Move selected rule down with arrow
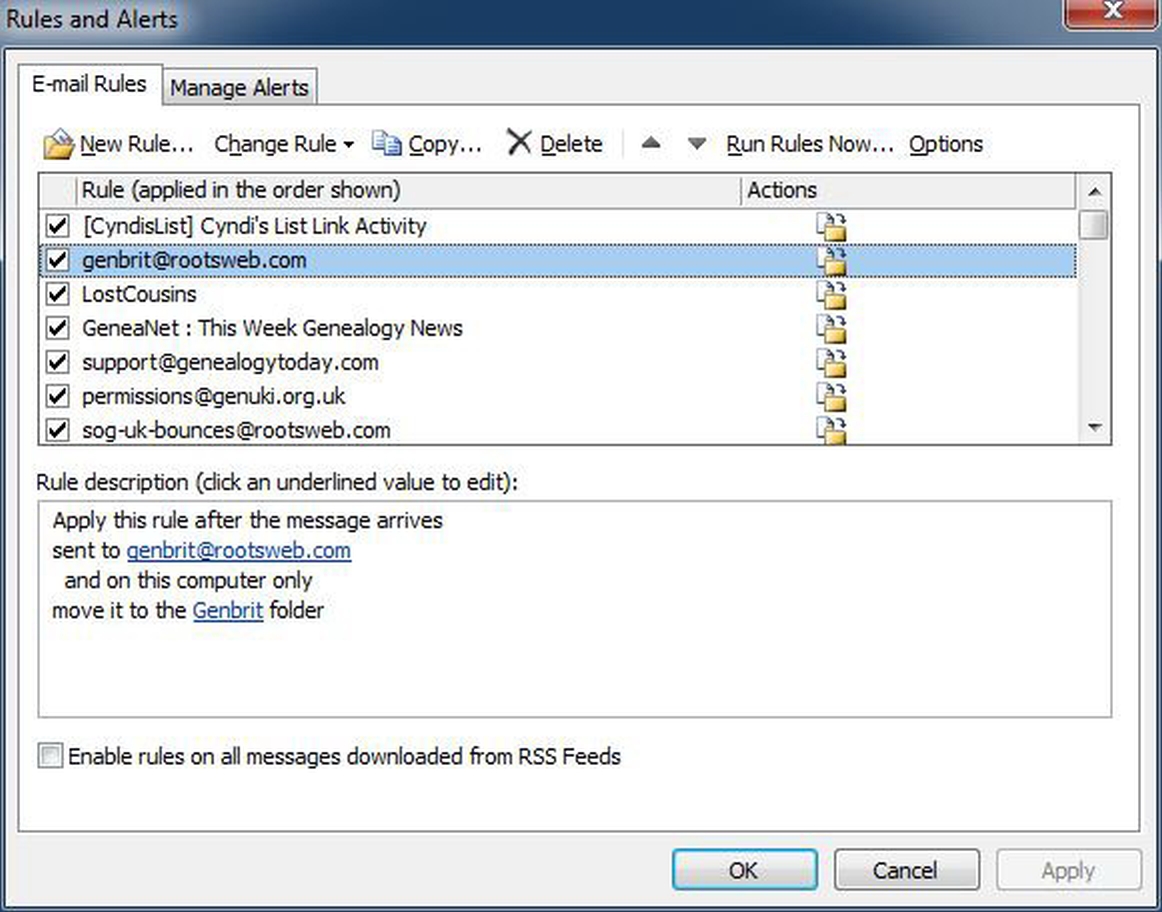 click(x=696, y=143)
